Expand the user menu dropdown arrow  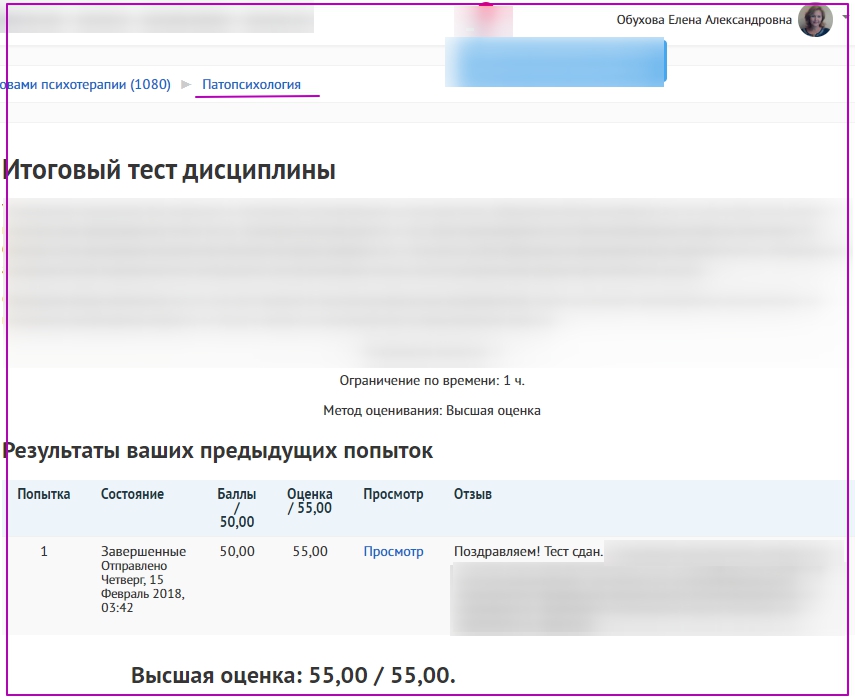click(x=845, y=19)
